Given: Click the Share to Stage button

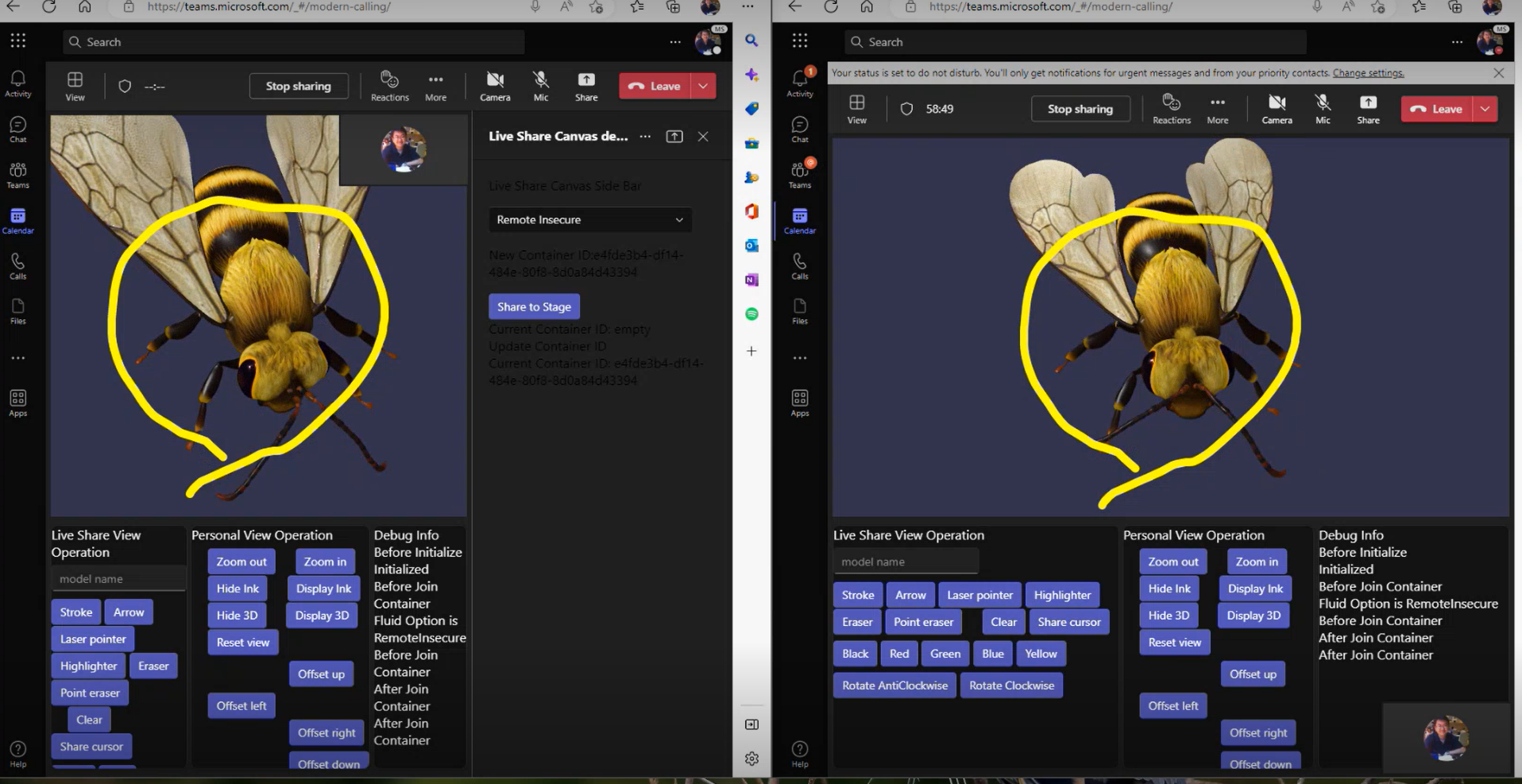Looking at the screenshot, I should point(534,307).
